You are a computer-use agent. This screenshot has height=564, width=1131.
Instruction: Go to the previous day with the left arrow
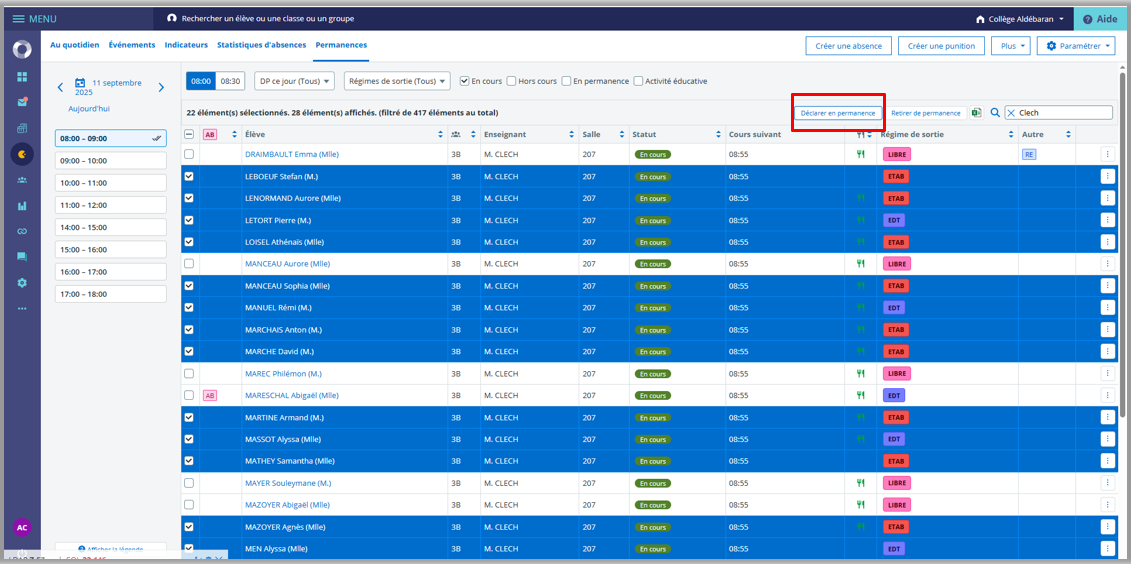click(60, 88)
